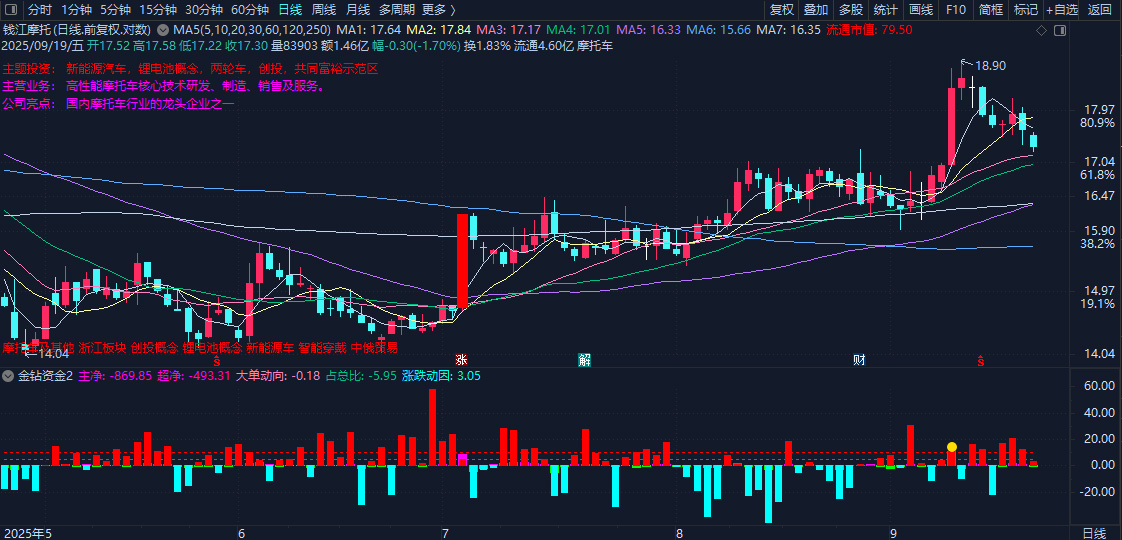Select the 30分钟 period tab

(x=203, y=10)
